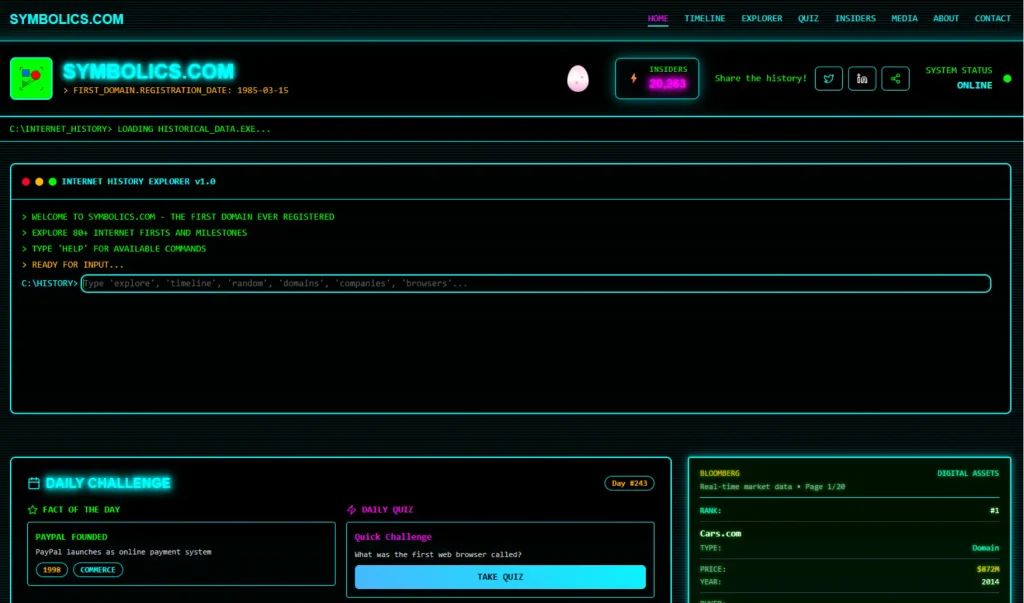Open the Contact navigation link

click(x=992, y=18)
